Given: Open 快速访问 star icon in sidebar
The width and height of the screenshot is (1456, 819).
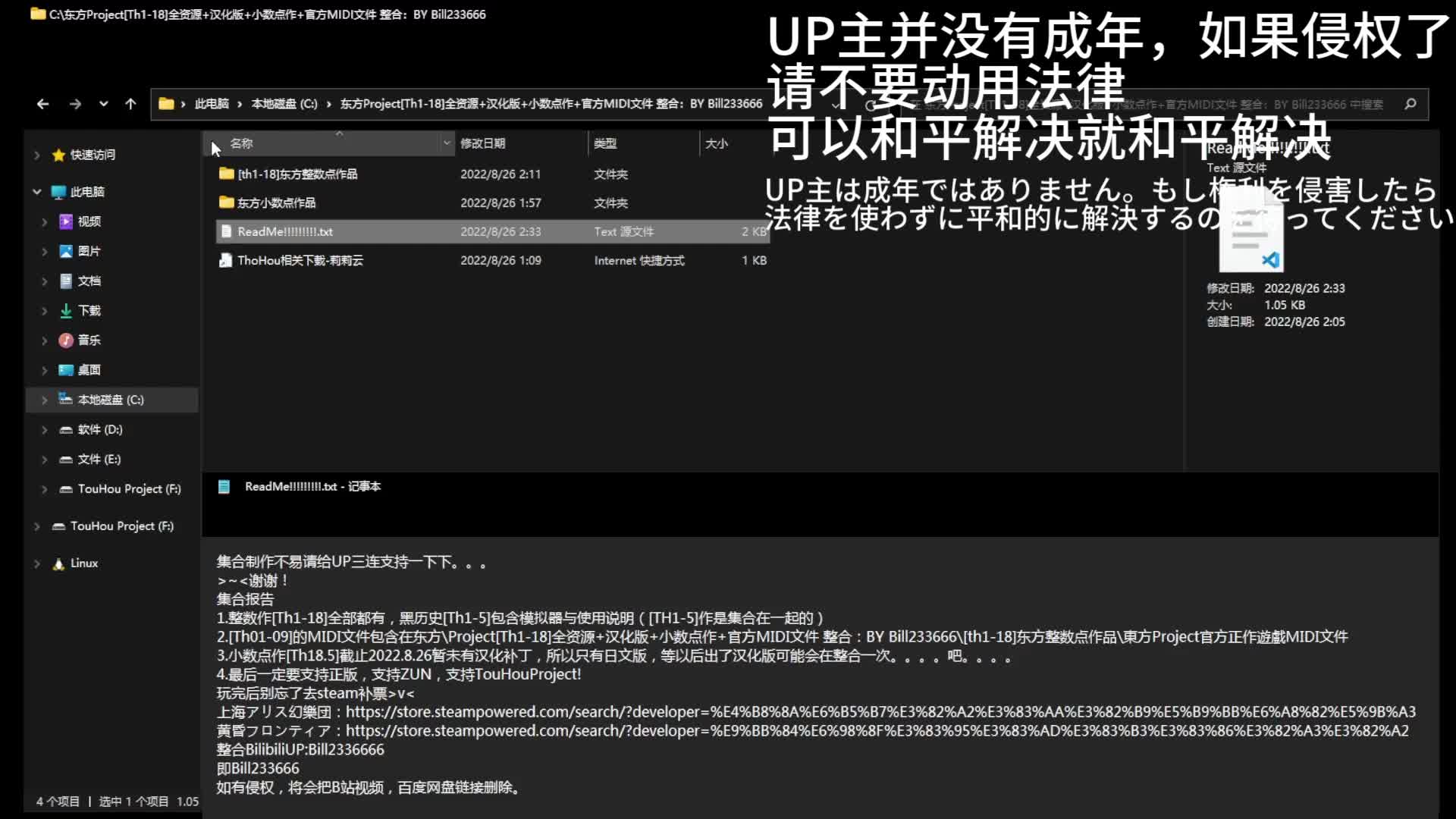Looking at the screenshot, I should (x=58, y=155).
